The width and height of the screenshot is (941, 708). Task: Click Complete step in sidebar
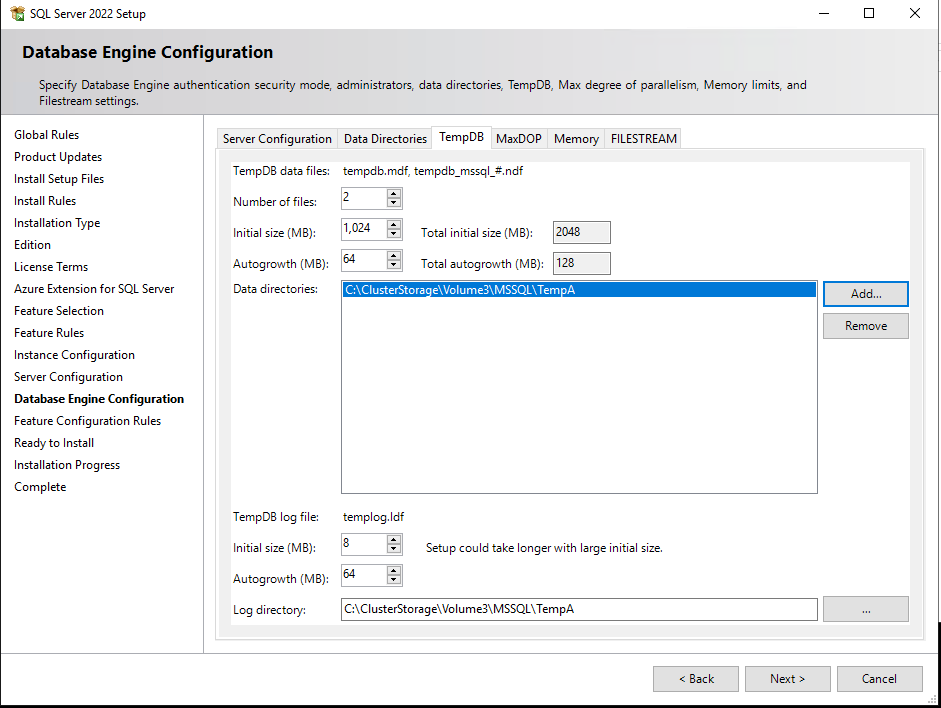40,487
